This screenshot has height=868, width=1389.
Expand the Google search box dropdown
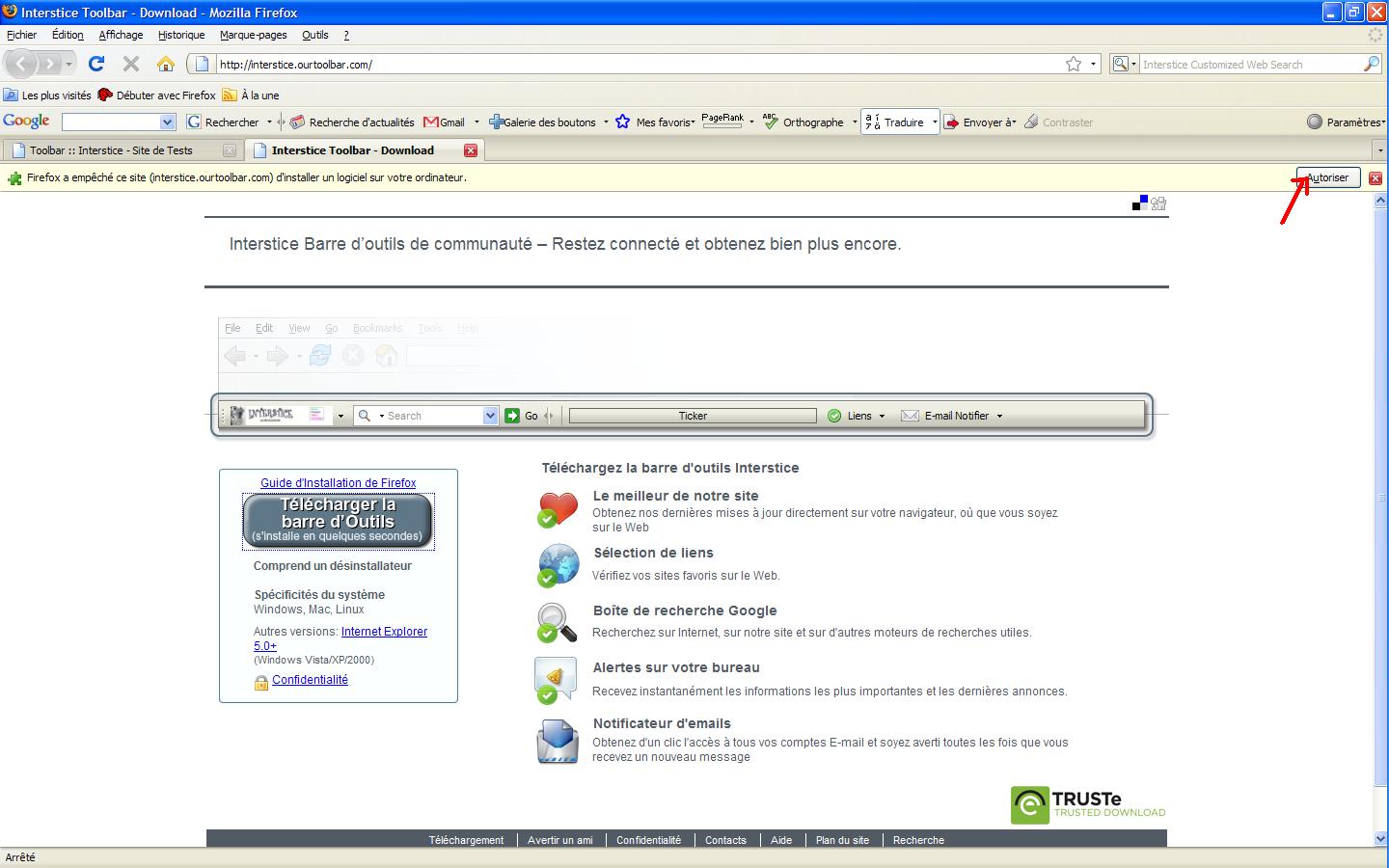[x=167, y=122]
